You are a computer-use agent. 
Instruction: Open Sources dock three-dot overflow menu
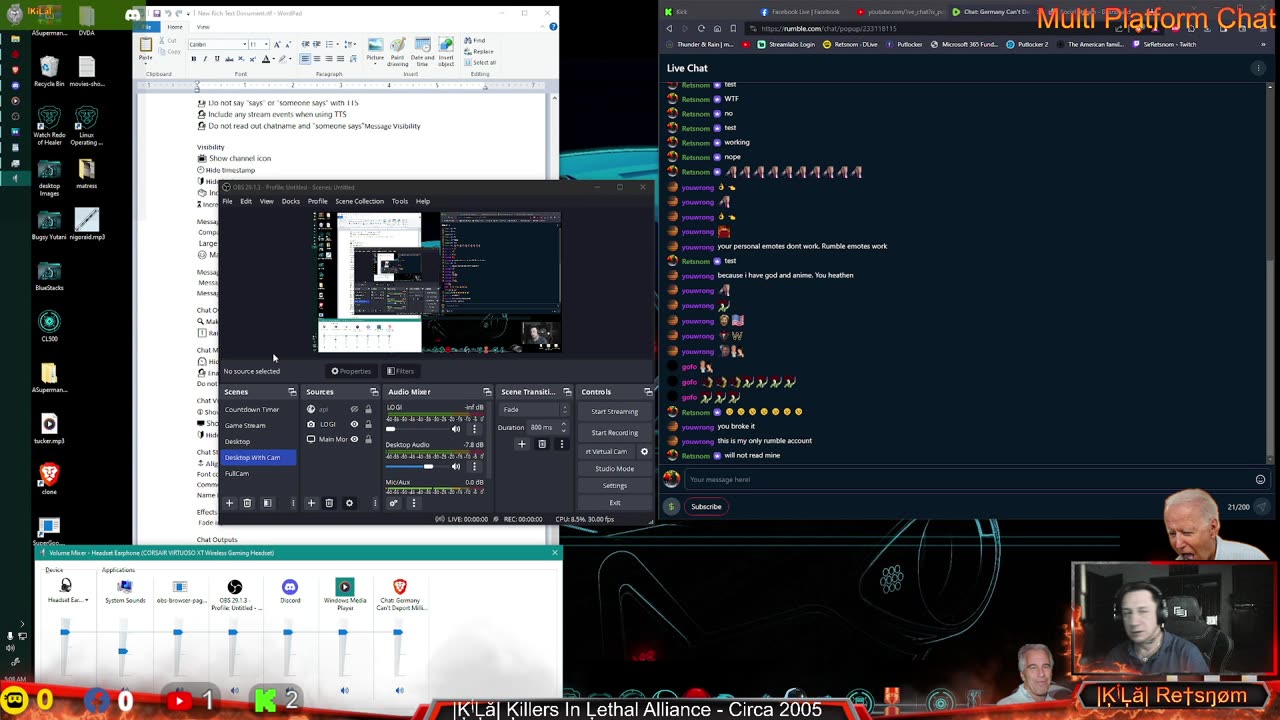375,503
